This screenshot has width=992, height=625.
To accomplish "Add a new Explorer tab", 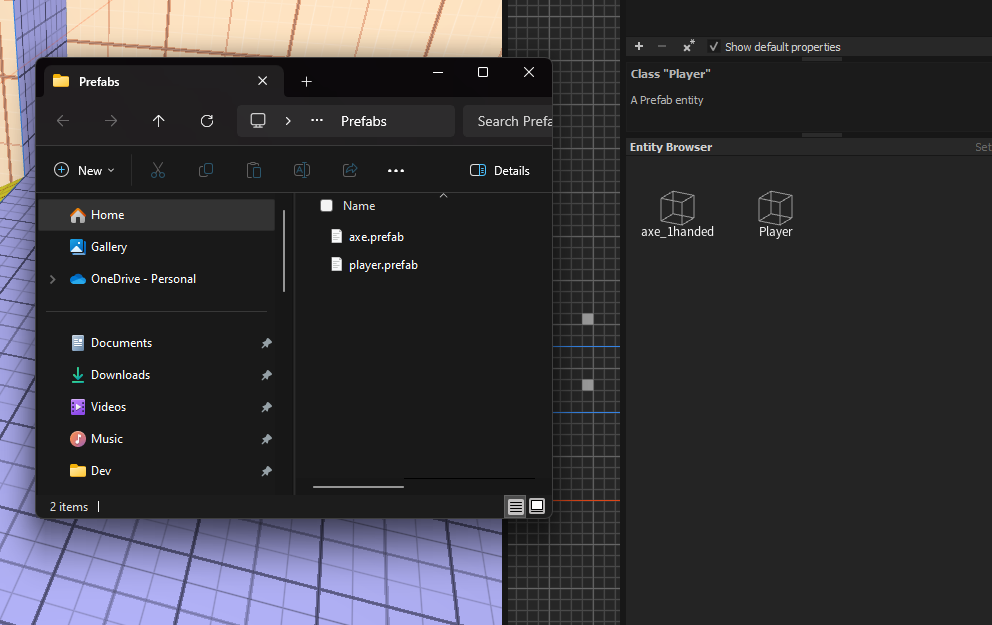I will pos(306,82).
